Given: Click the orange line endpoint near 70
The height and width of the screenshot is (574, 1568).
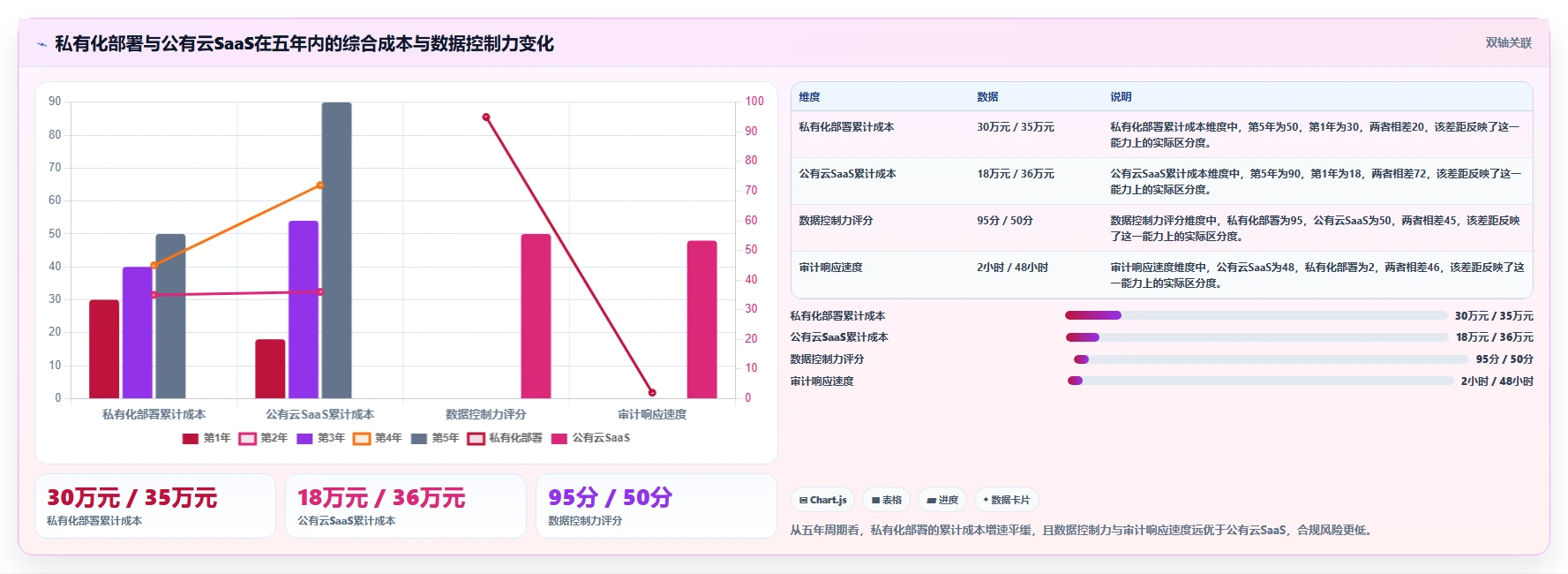Looking at the screenshot, I should 320,185.
